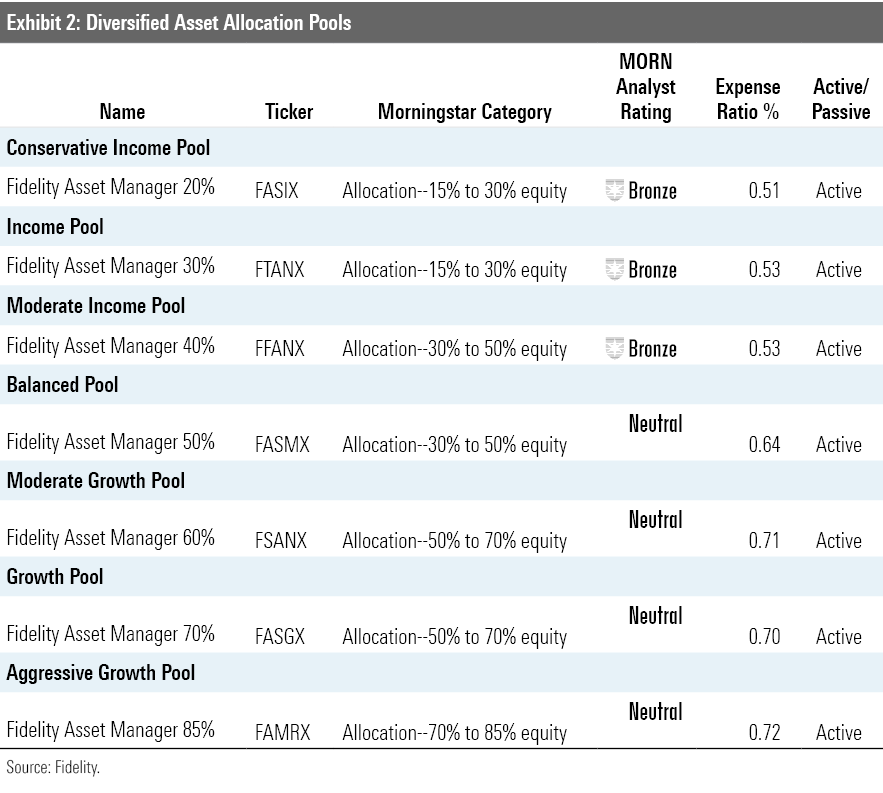Click the Aggressive Growth Pool section heading

click(101, 673)
